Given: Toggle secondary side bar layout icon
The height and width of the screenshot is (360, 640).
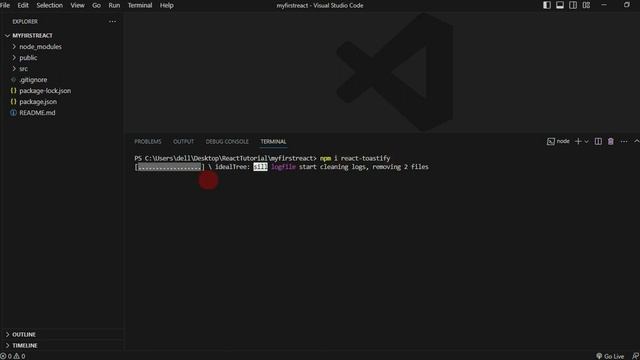Looking at the screenshot, I should click(x=573, y=5).
